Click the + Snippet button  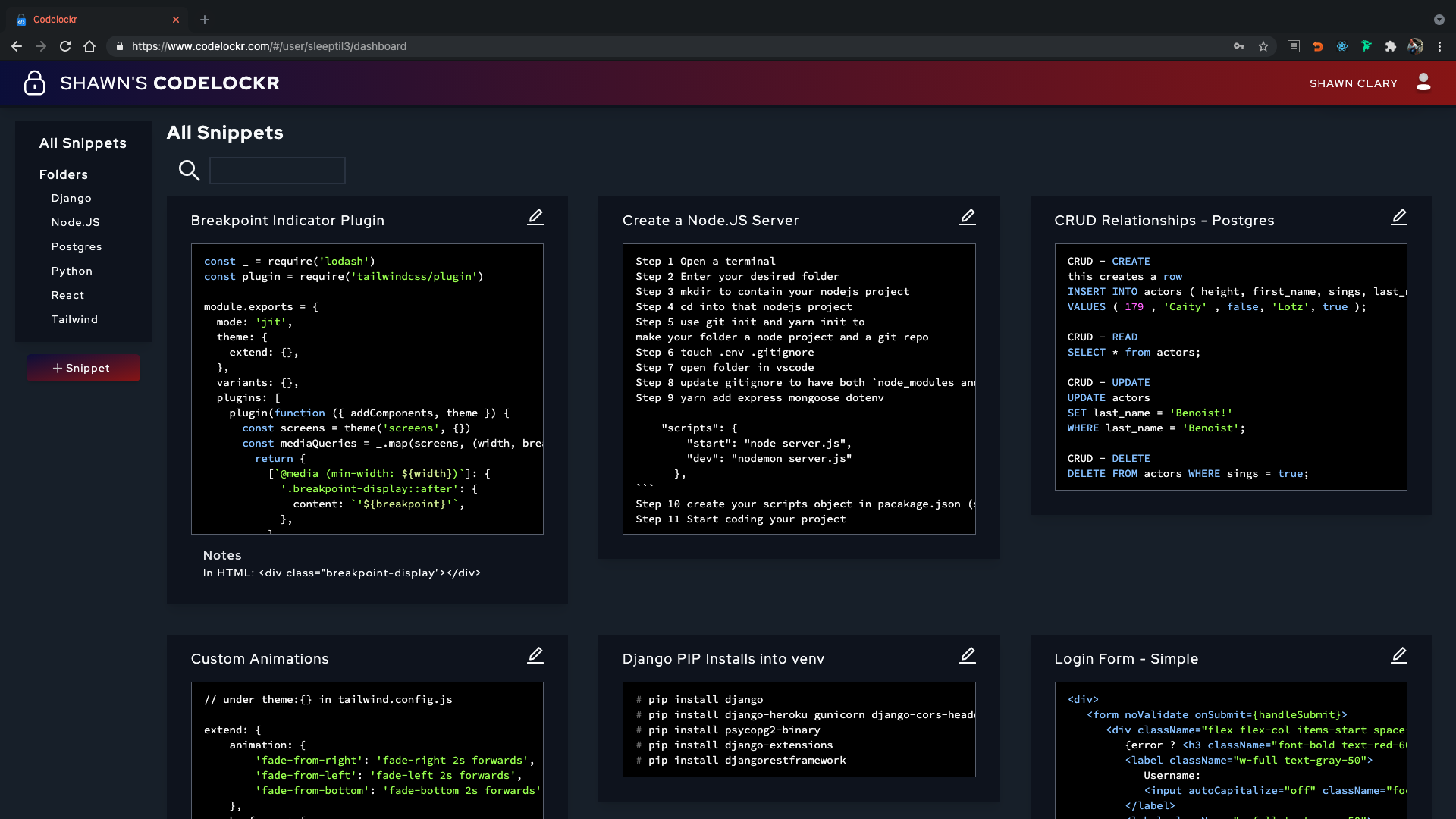pos(83,368)
